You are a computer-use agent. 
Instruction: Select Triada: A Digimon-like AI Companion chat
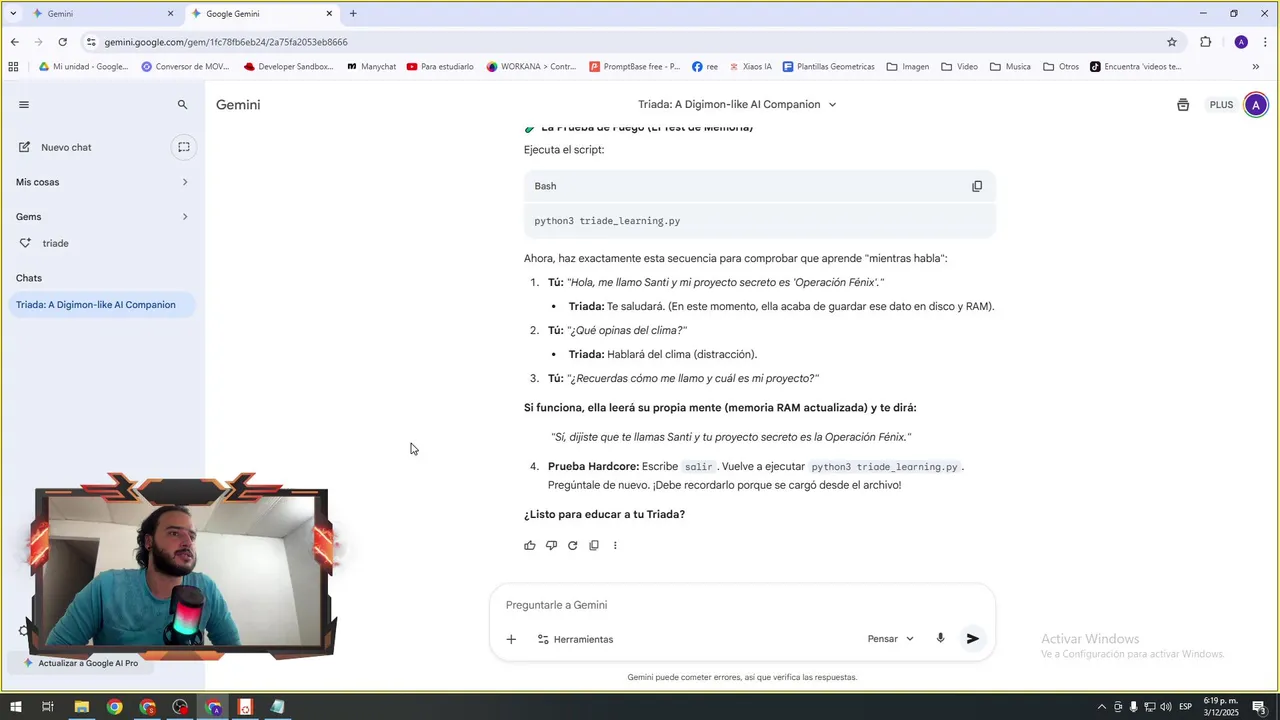click(x=102, y=305)
